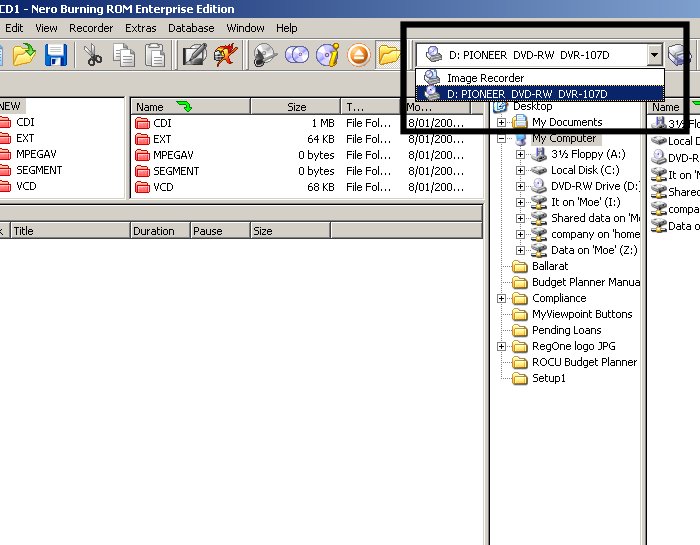Expand the 3½ Floppy (A:) node
Viewport: 700px width, 545px height.
coord(520,154)
